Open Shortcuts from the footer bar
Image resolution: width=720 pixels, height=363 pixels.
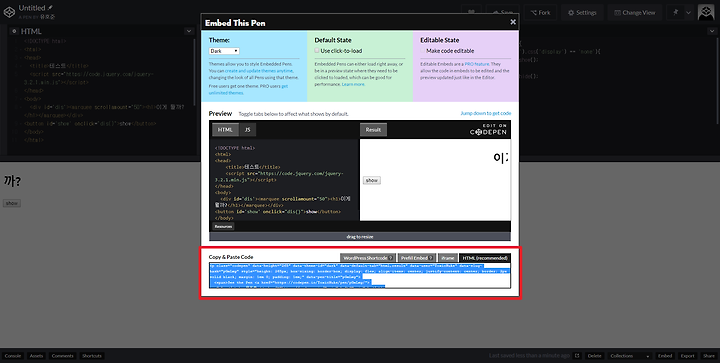click(92, 356)
